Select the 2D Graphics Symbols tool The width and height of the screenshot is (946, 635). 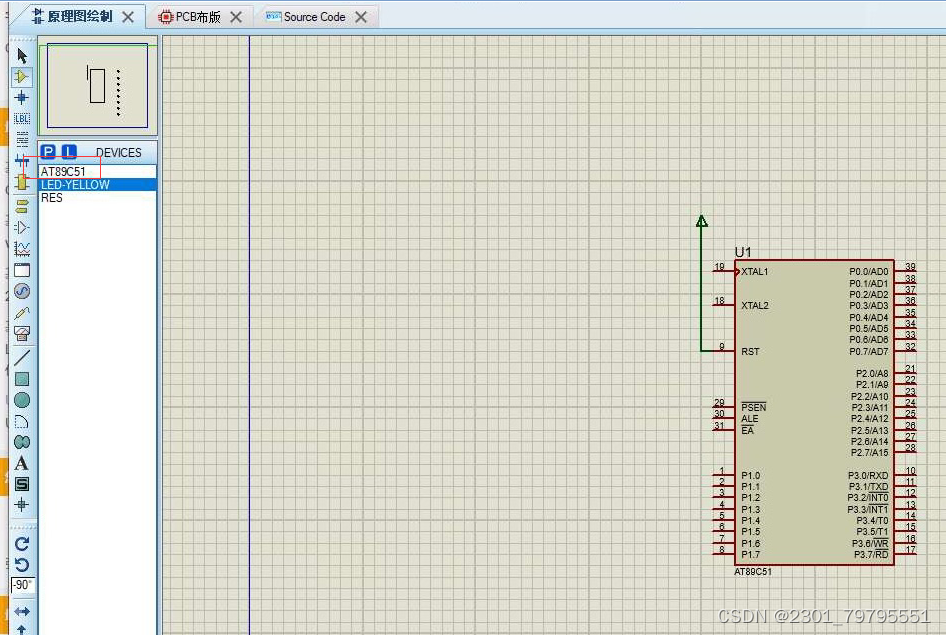pos(22,484)
